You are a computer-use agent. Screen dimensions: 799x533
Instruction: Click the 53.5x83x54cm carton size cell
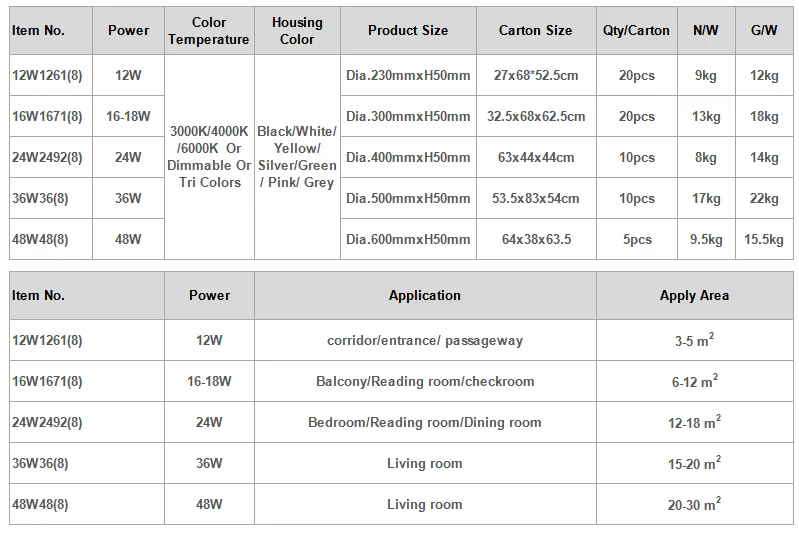[535, 199]
